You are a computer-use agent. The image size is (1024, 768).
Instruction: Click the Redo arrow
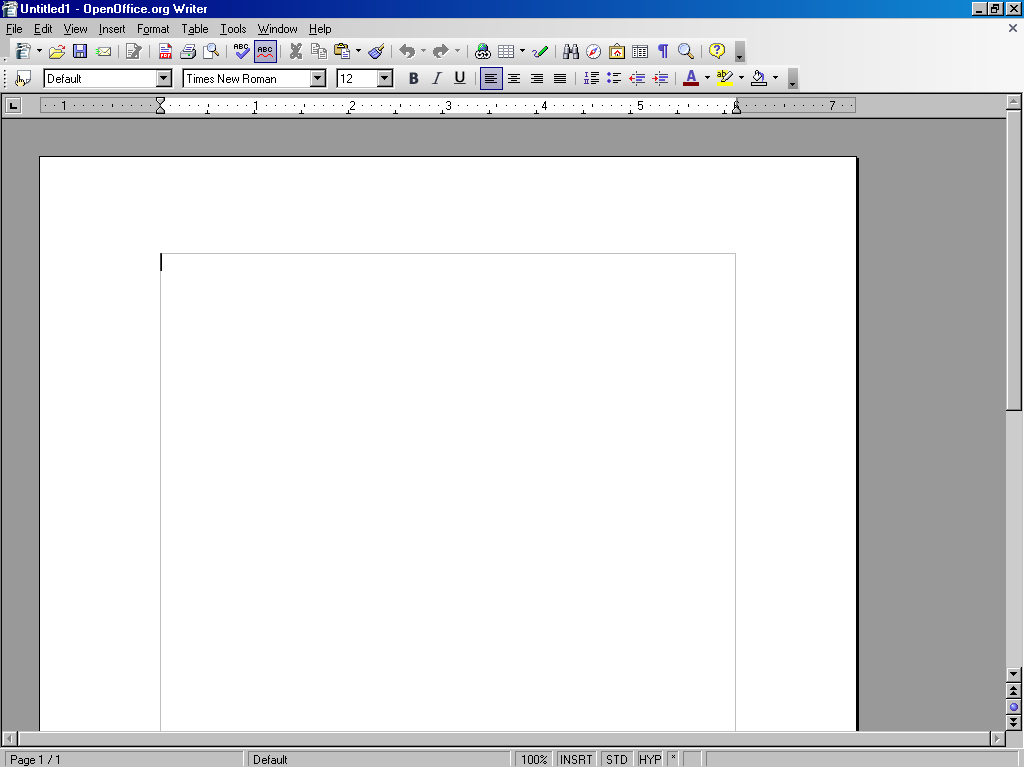coord(441,51)
